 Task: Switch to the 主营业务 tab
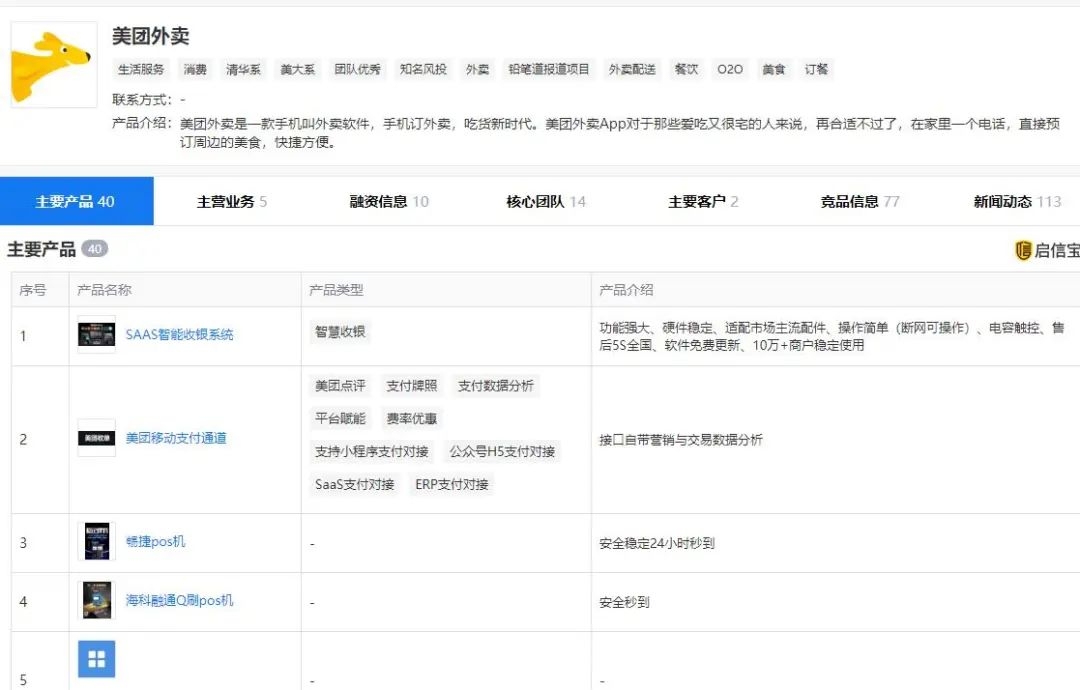tap(231, 201)
